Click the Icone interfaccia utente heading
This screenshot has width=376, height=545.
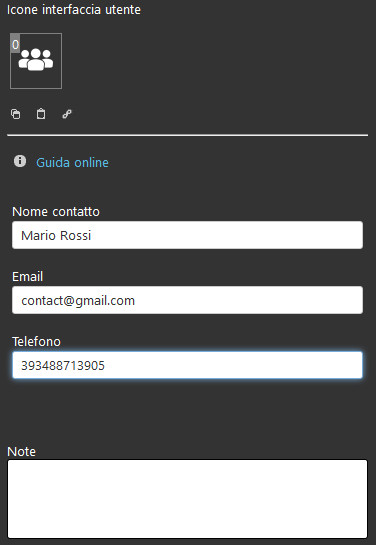coord(74,10)
